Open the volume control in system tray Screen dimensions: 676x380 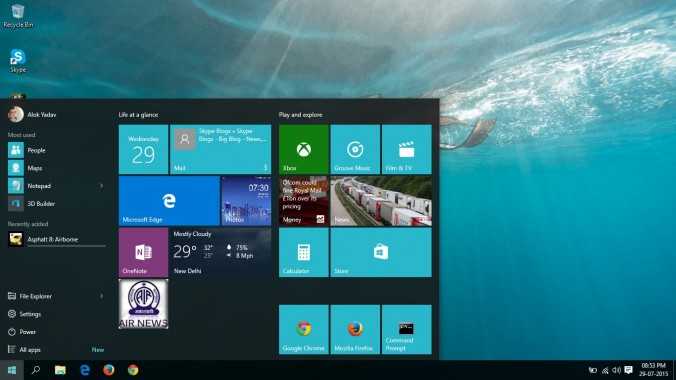click(617, 370)
